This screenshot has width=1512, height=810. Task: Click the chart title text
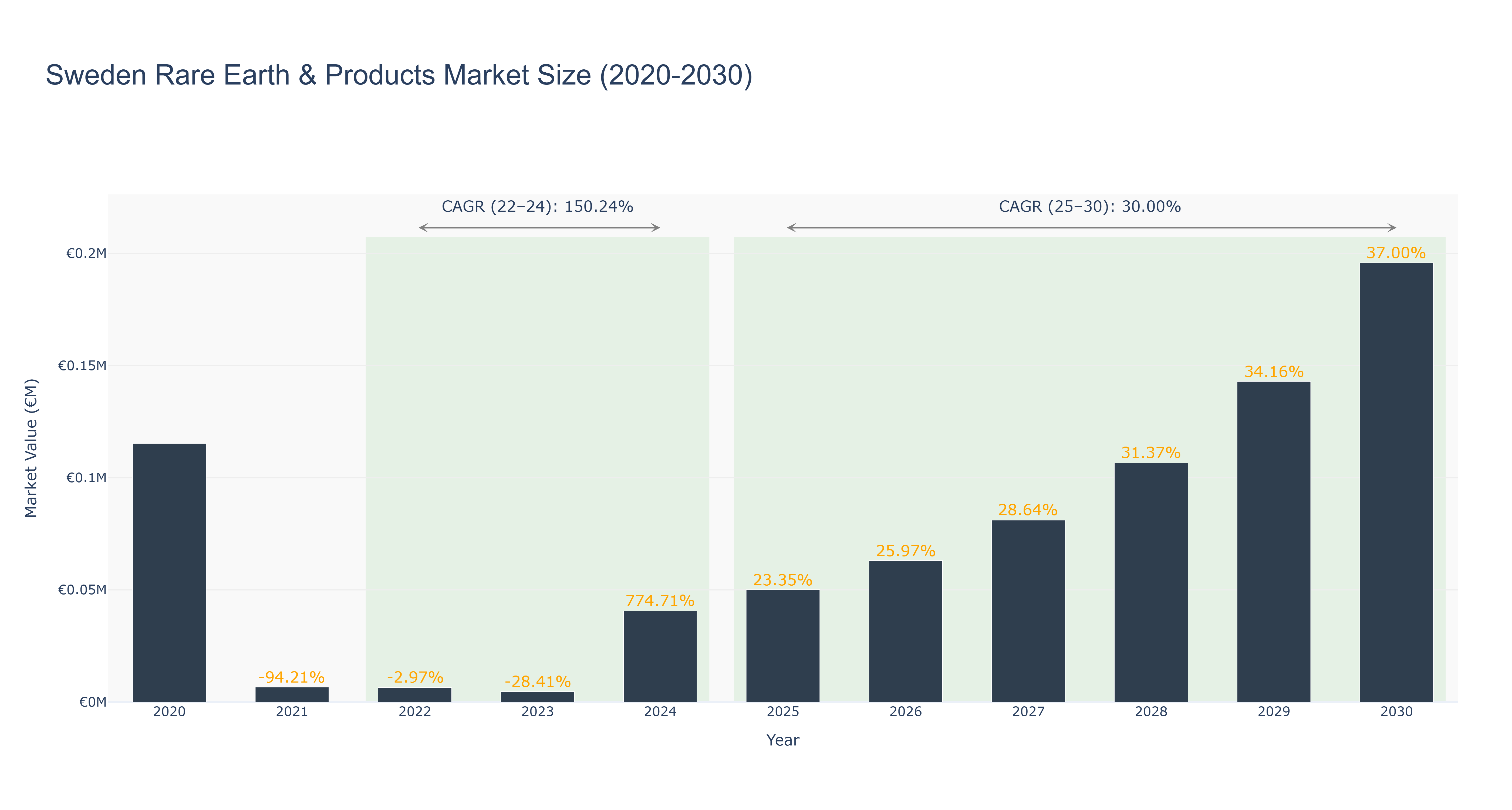[399, 75]
